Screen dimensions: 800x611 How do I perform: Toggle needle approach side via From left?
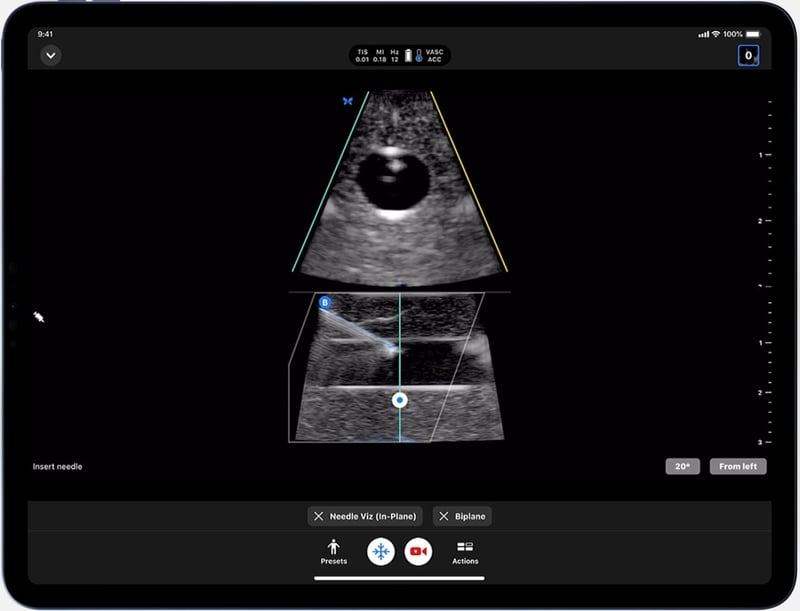point(738,465)
